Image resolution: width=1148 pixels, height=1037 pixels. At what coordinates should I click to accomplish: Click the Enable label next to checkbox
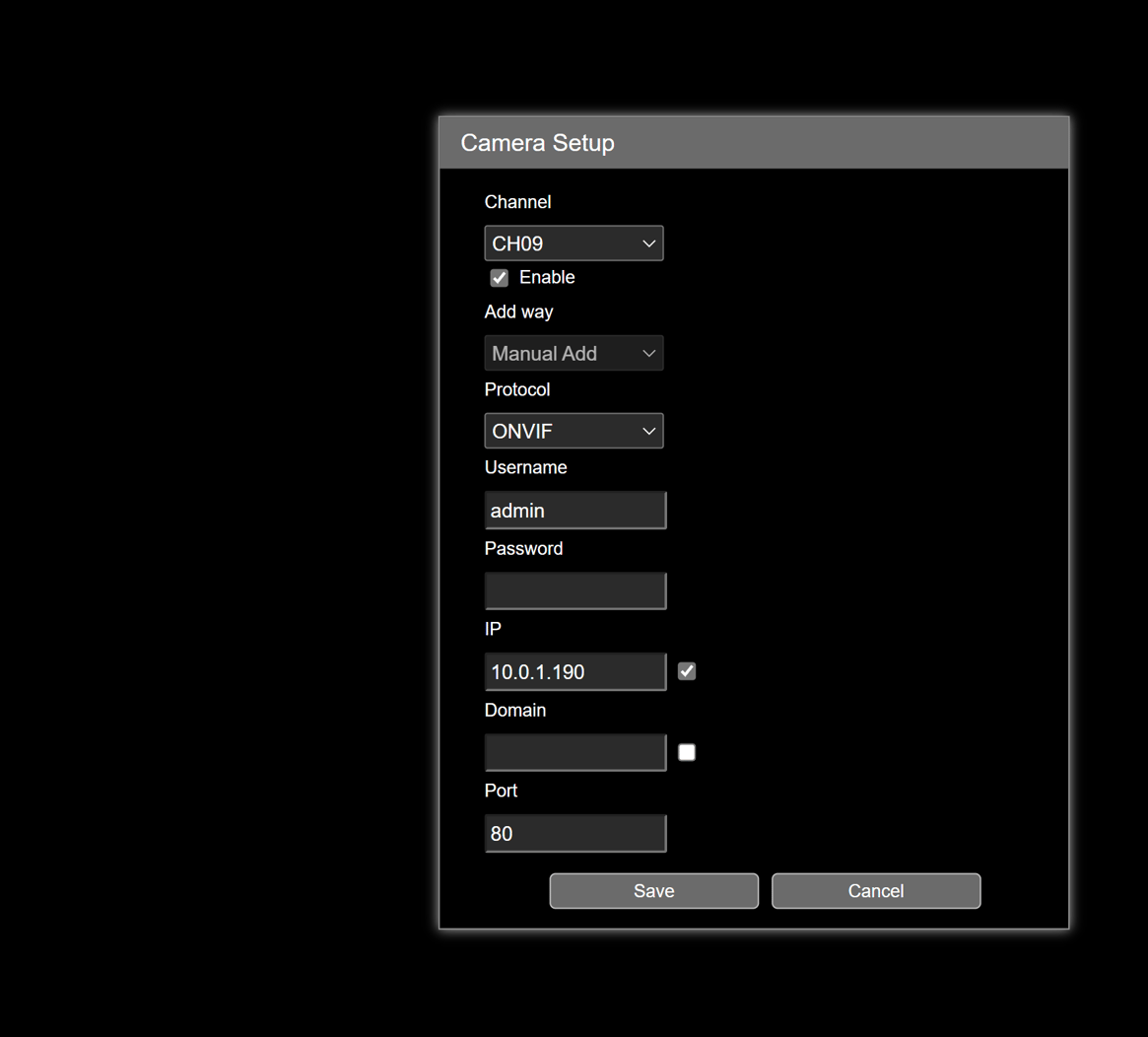(x=546, y=277)
